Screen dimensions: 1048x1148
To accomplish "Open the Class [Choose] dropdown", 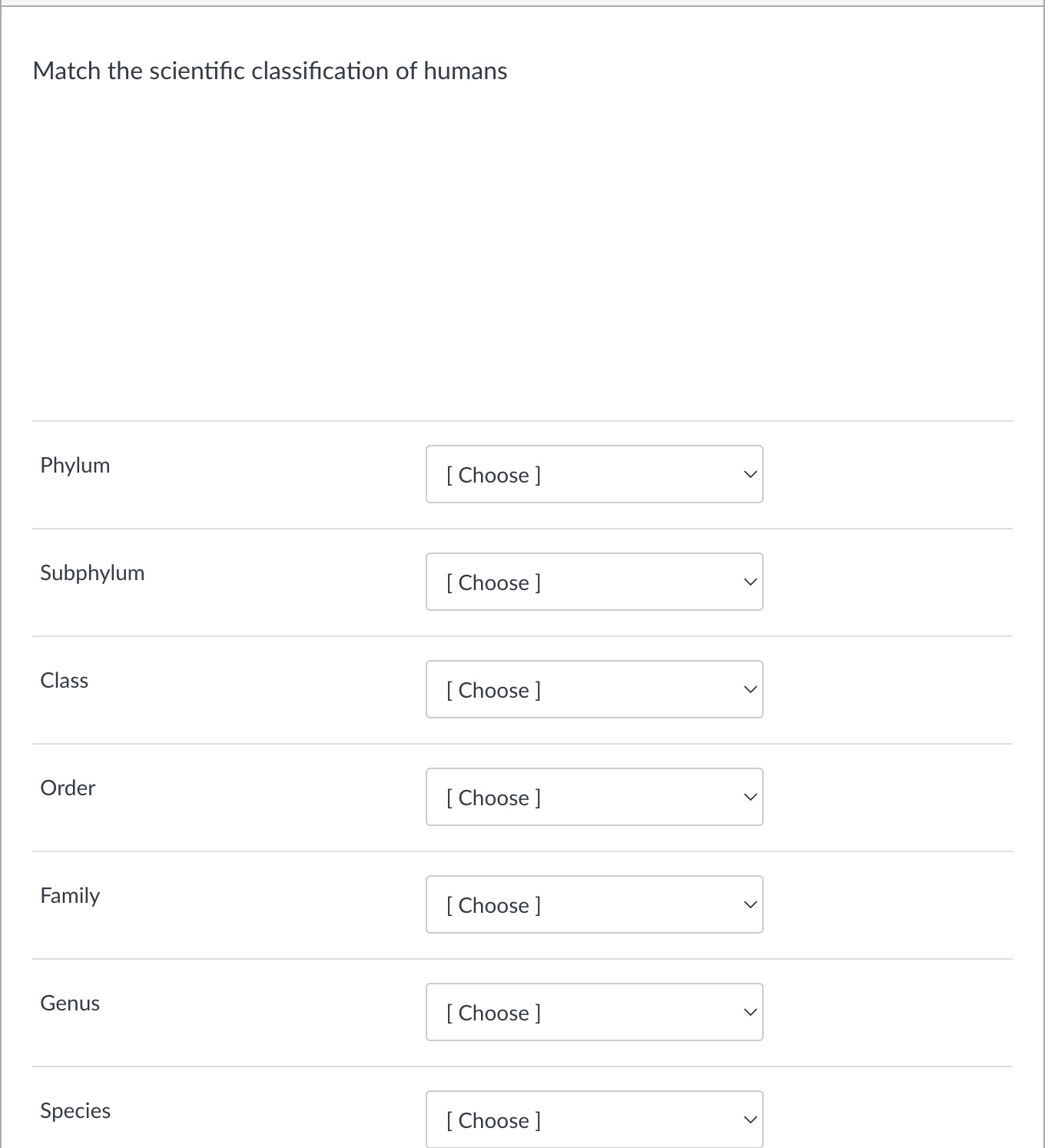I will [x=593, y=689].
